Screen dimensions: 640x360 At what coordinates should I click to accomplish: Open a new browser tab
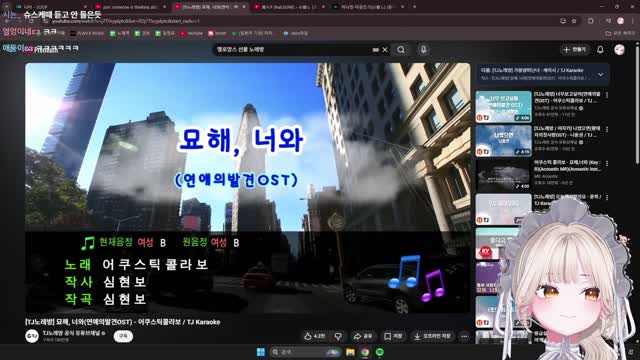coord(414,7)
